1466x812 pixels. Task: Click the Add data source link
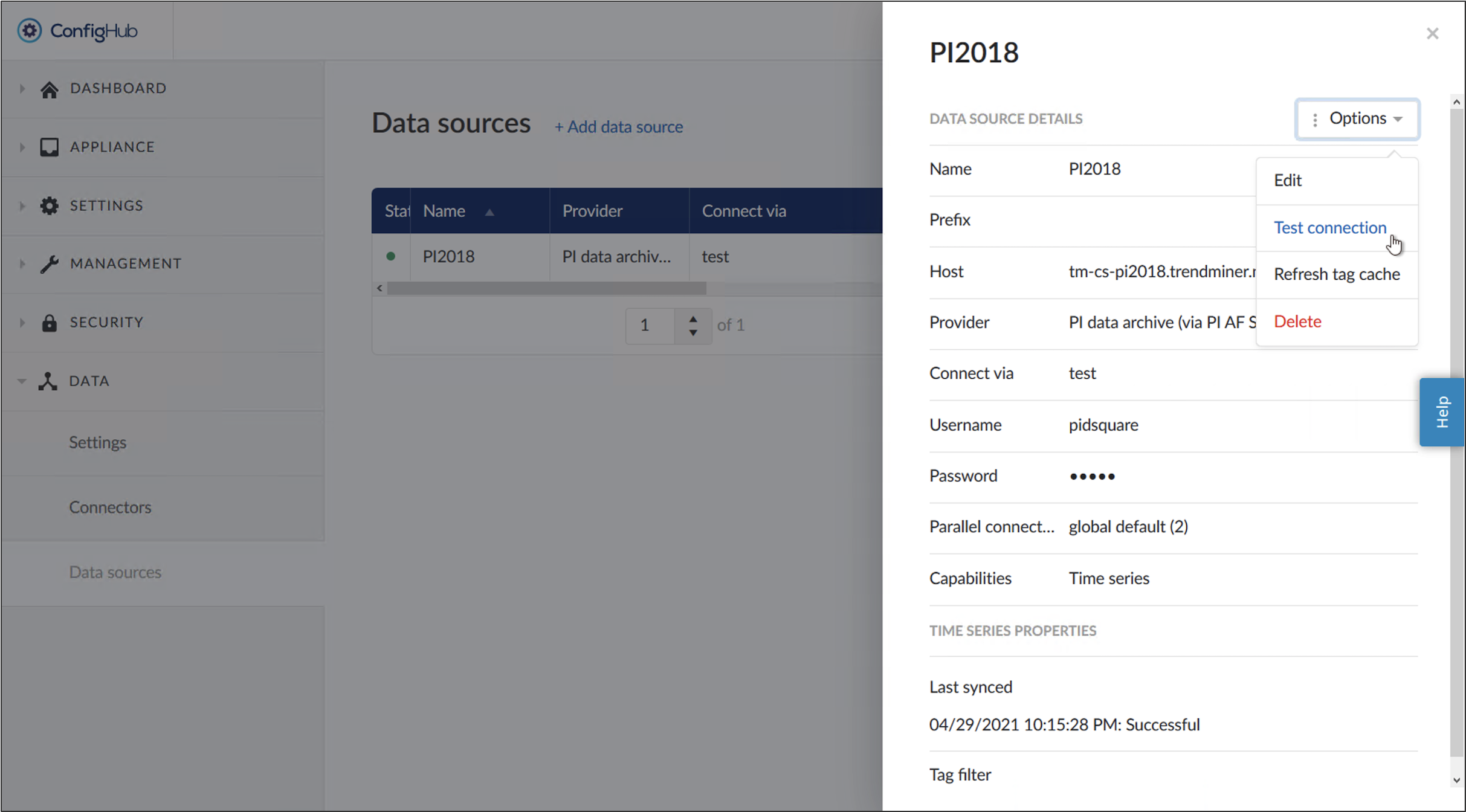618,127
